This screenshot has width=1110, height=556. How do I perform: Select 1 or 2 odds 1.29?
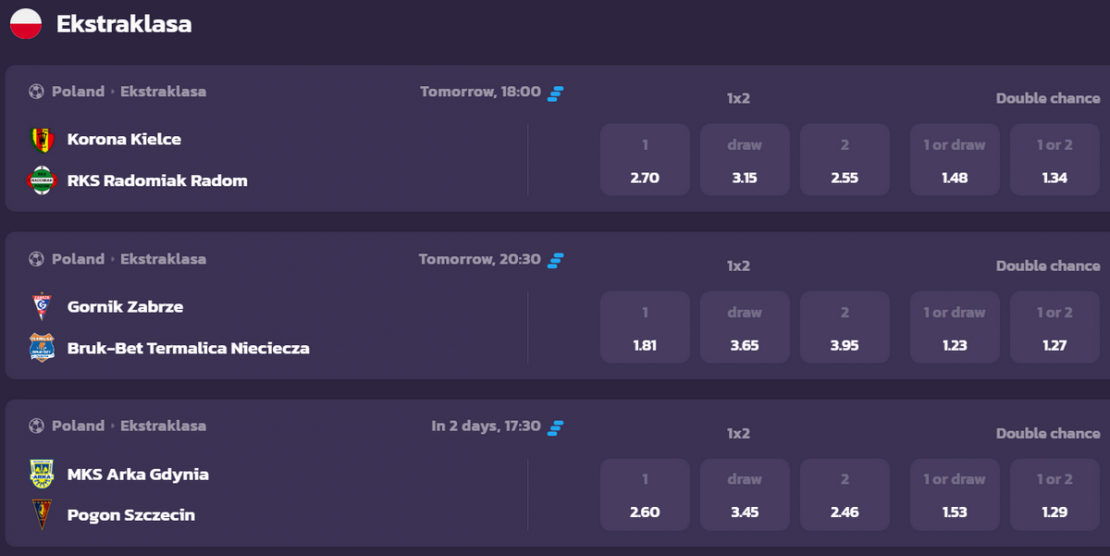[x=1054, y=494]
